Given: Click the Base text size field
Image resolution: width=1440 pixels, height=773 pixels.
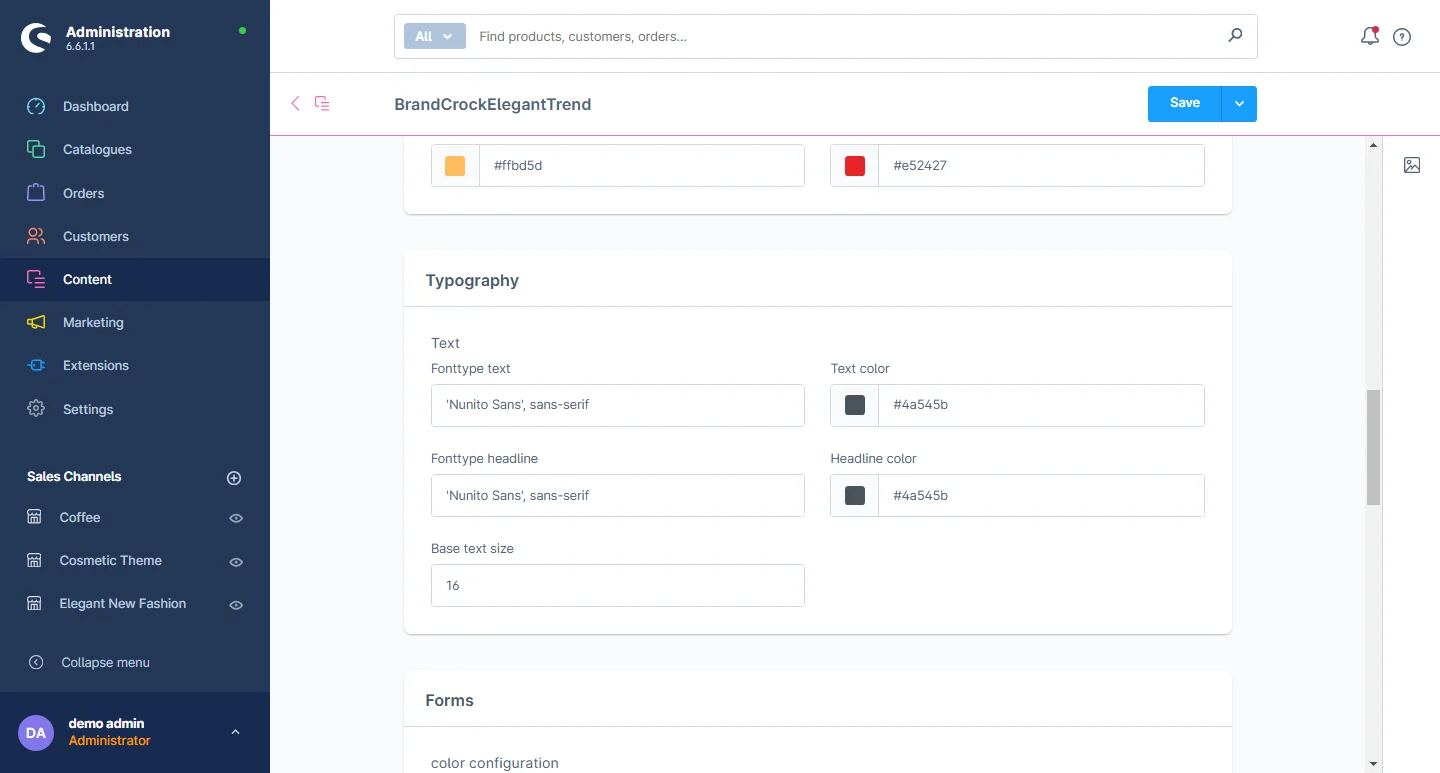Looking at the screenshot, I should pyautogui.click(x=617, y=585).
